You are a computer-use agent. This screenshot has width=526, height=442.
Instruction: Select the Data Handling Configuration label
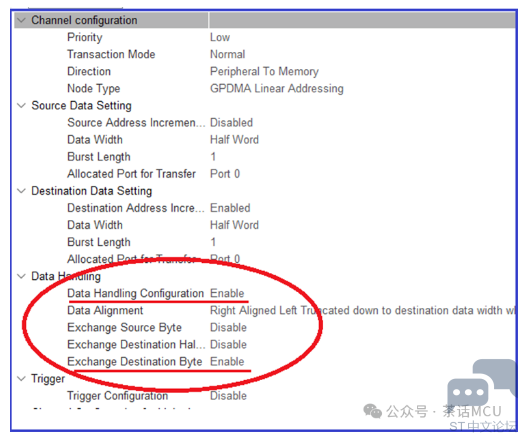click(x=136, y=294)
